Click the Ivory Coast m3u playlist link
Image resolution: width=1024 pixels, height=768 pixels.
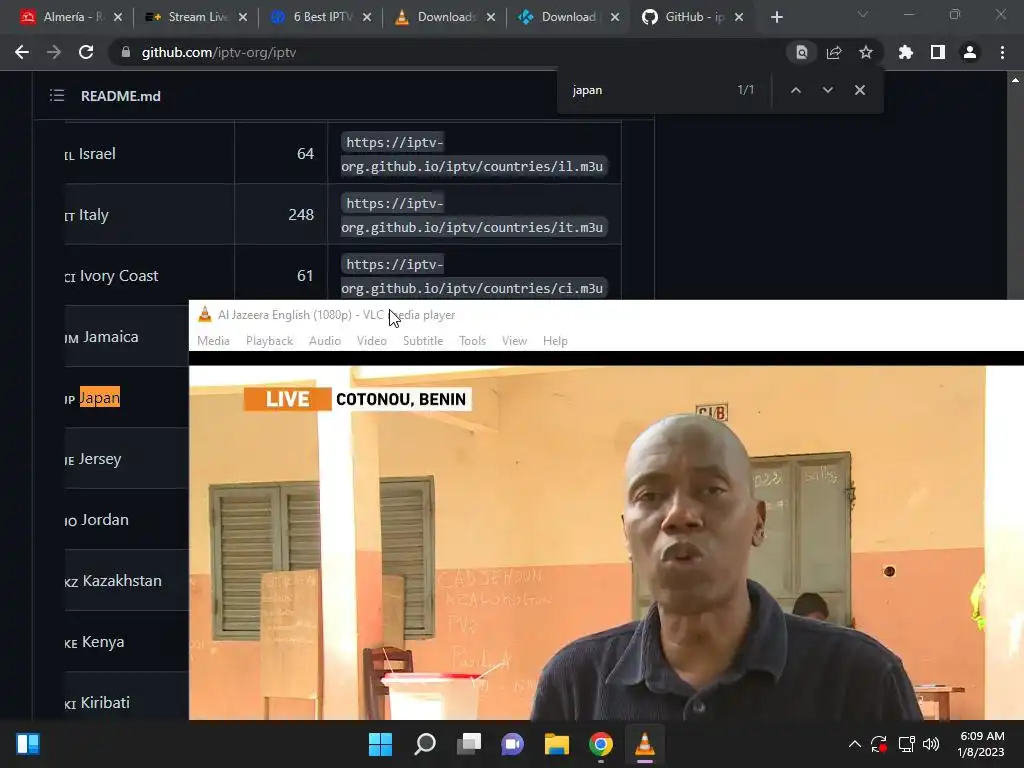[474, 276]
